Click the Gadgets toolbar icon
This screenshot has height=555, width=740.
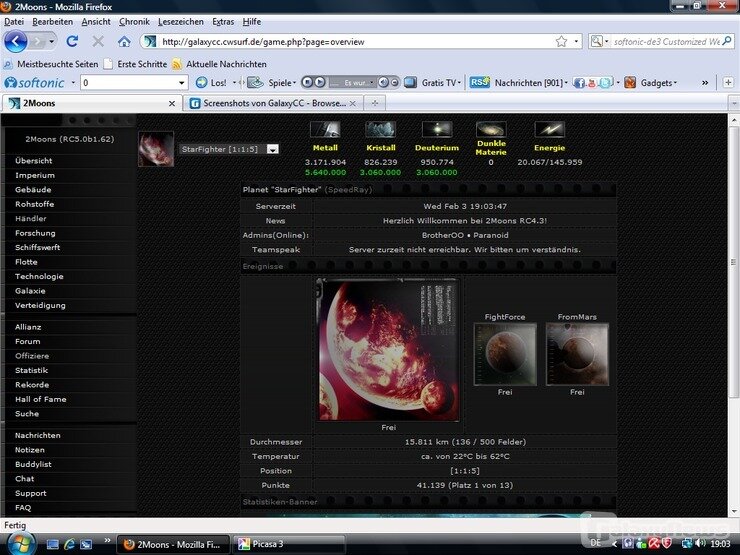[x=630, y=83]
